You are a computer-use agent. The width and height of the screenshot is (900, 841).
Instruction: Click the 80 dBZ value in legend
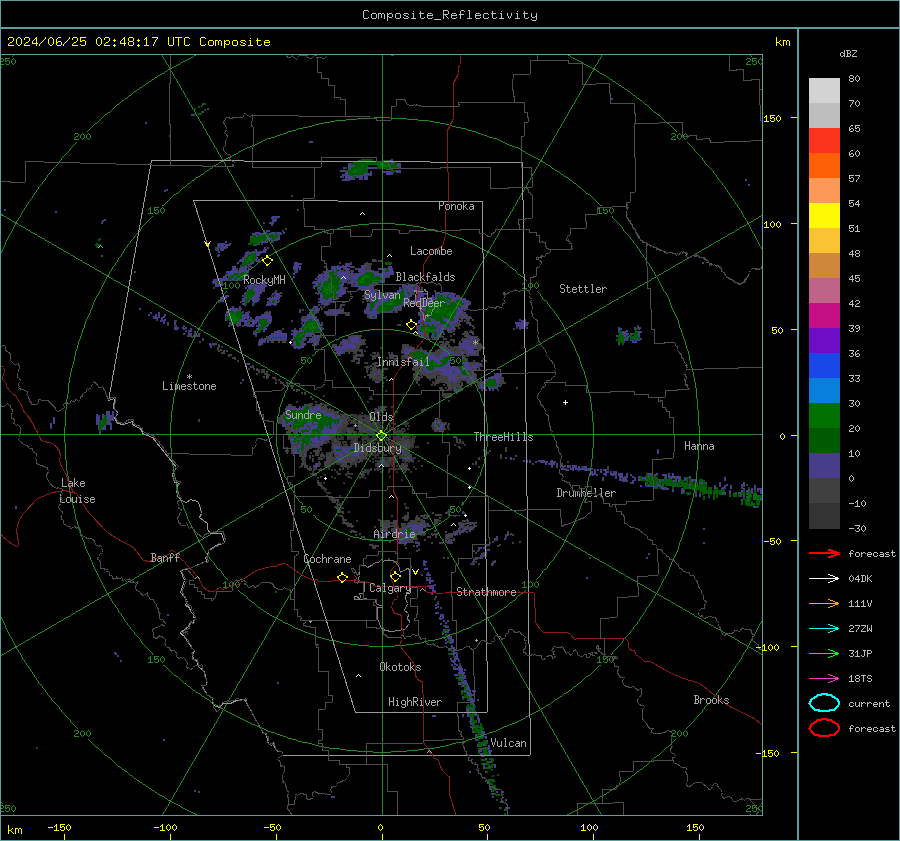coord(854,79)
